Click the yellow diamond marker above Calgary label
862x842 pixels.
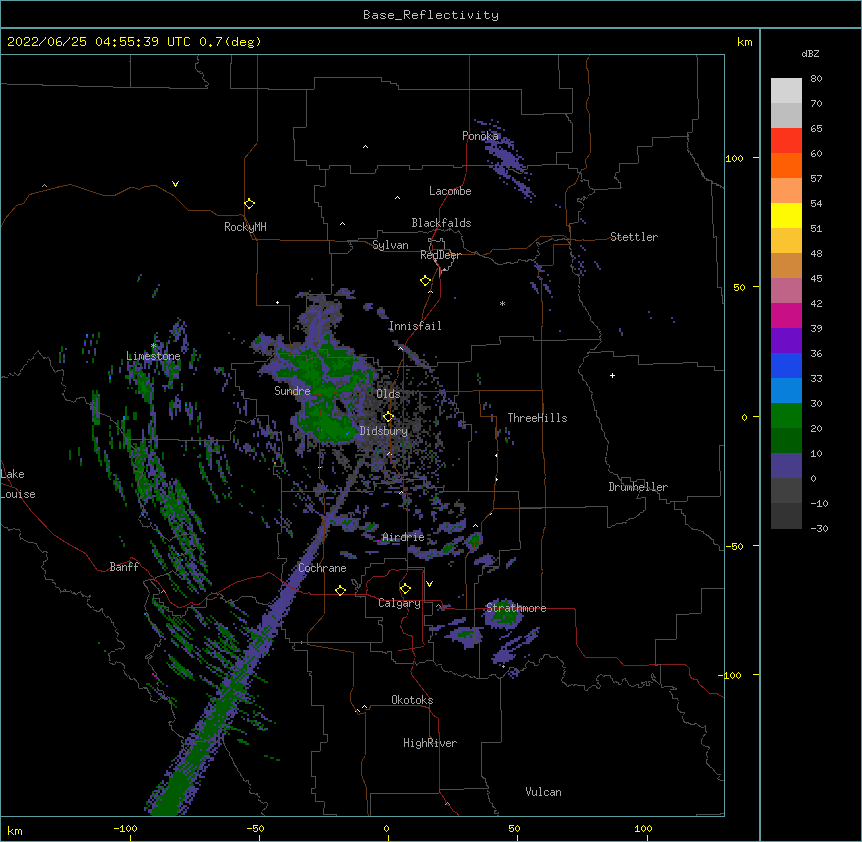[405, 589]
